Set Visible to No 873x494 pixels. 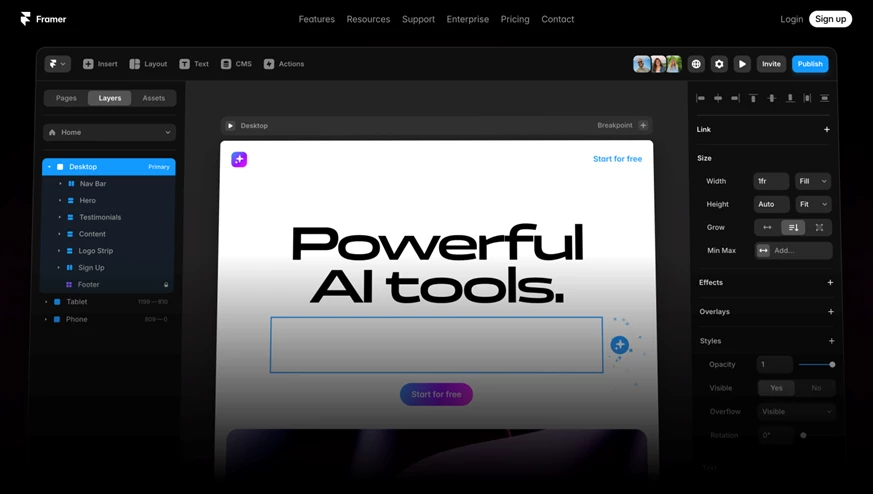(x=816, y=388)
